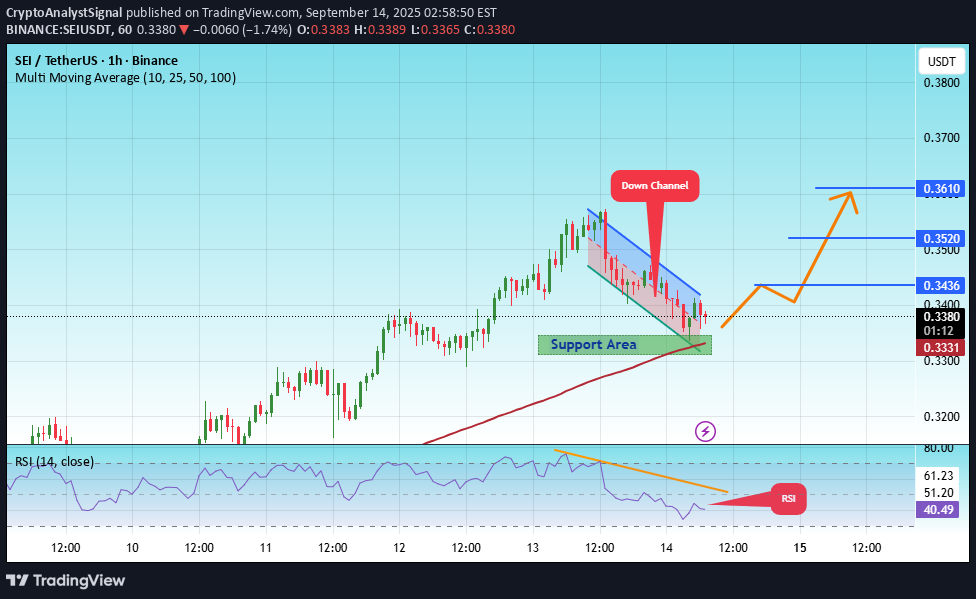This screenshot has height=599, width=976.
Task: Click the SEI / TetherUS chart title
Action: coord(96,60)
